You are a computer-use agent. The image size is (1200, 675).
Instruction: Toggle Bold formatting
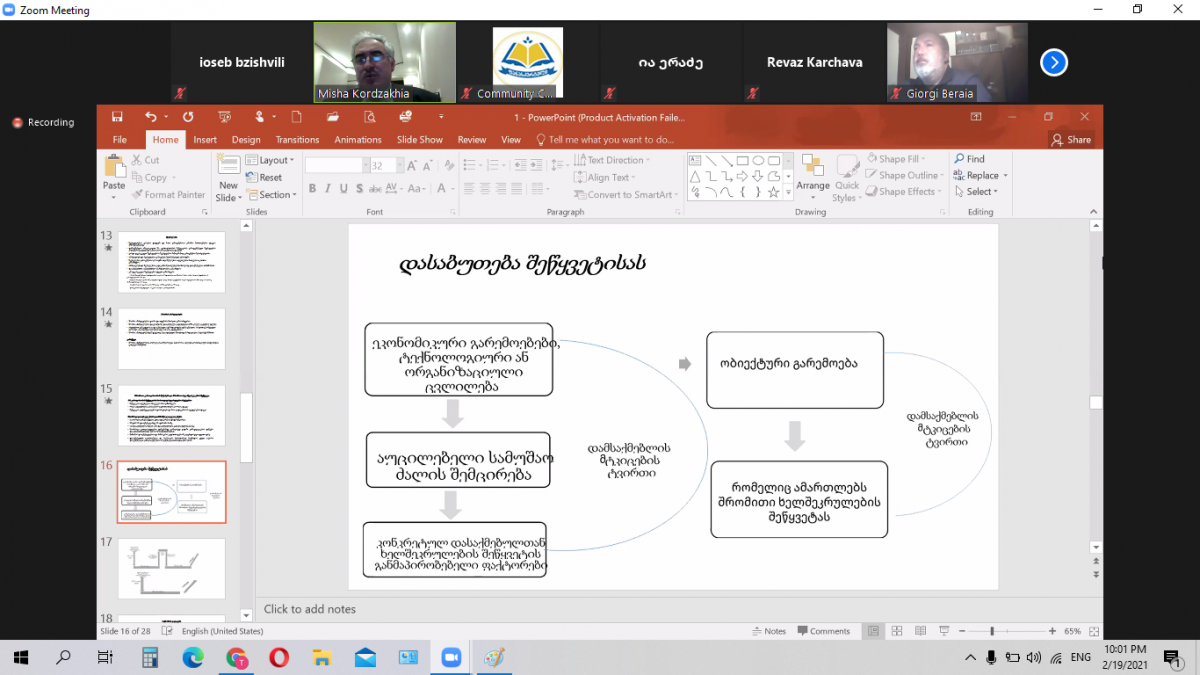[312, 188]
